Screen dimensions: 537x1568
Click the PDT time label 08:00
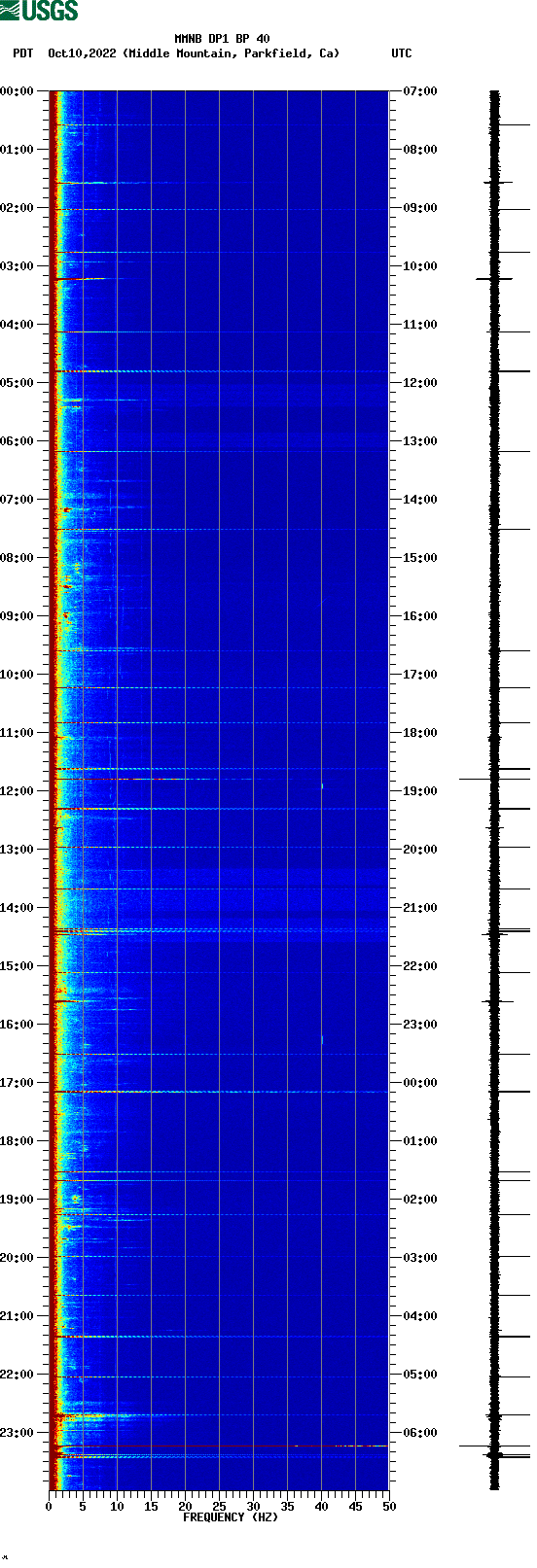18,558
